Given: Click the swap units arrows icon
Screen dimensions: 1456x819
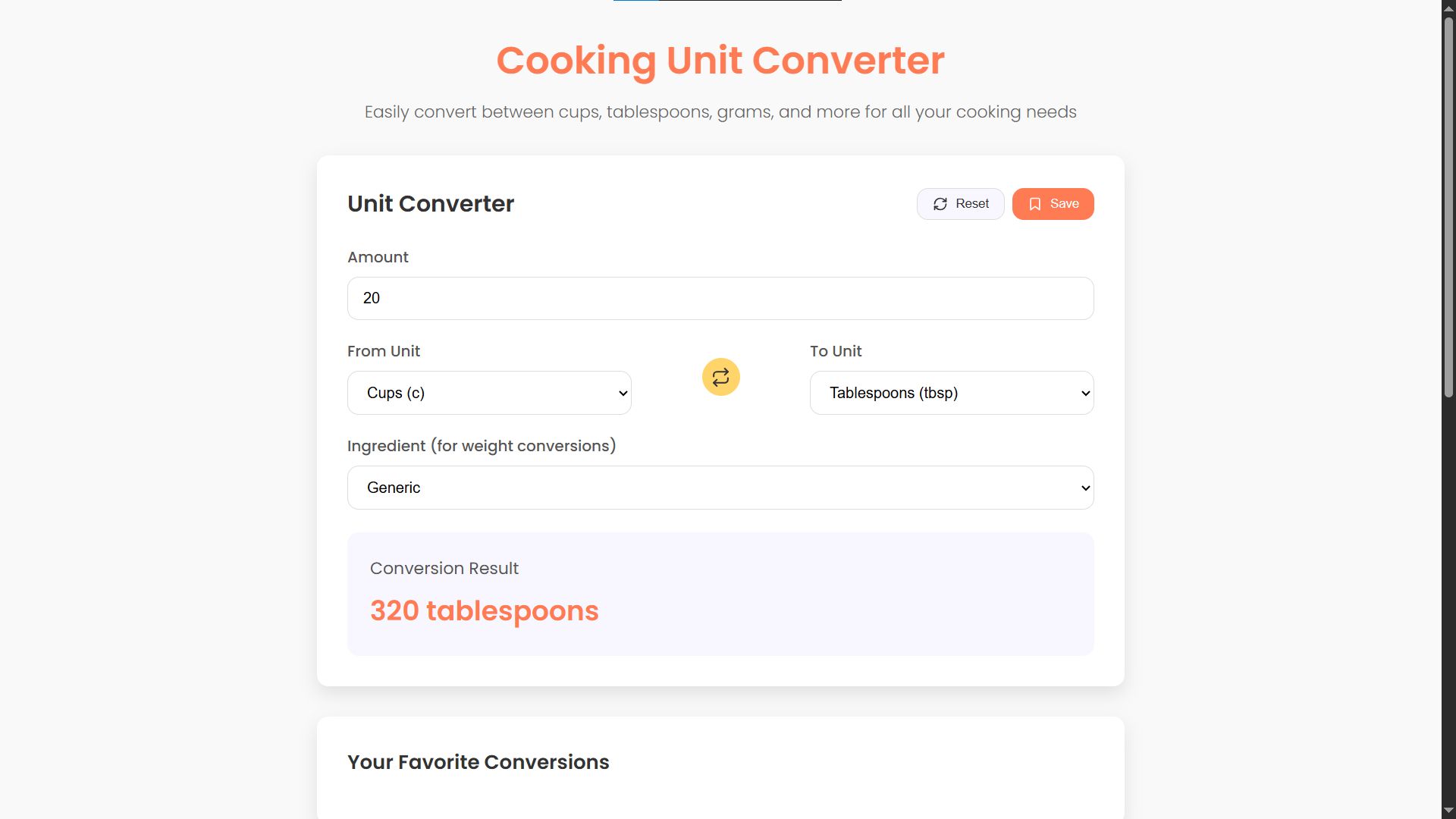Looking at the screenshot, I should 720,377.
